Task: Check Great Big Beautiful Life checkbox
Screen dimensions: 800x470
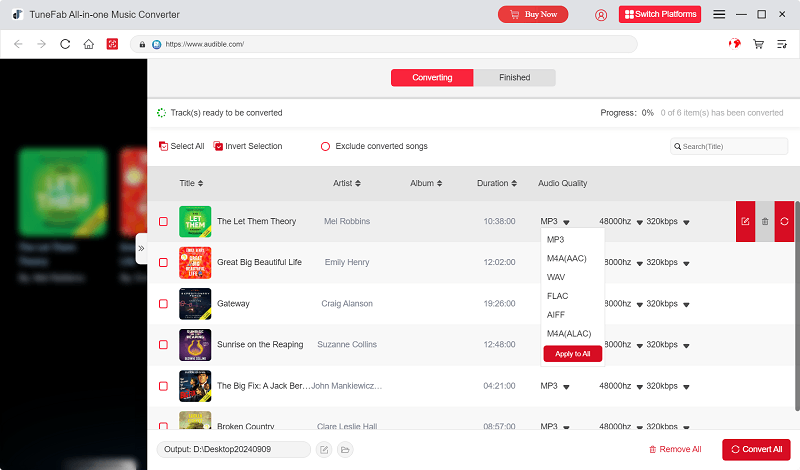Action: point(163,262)
